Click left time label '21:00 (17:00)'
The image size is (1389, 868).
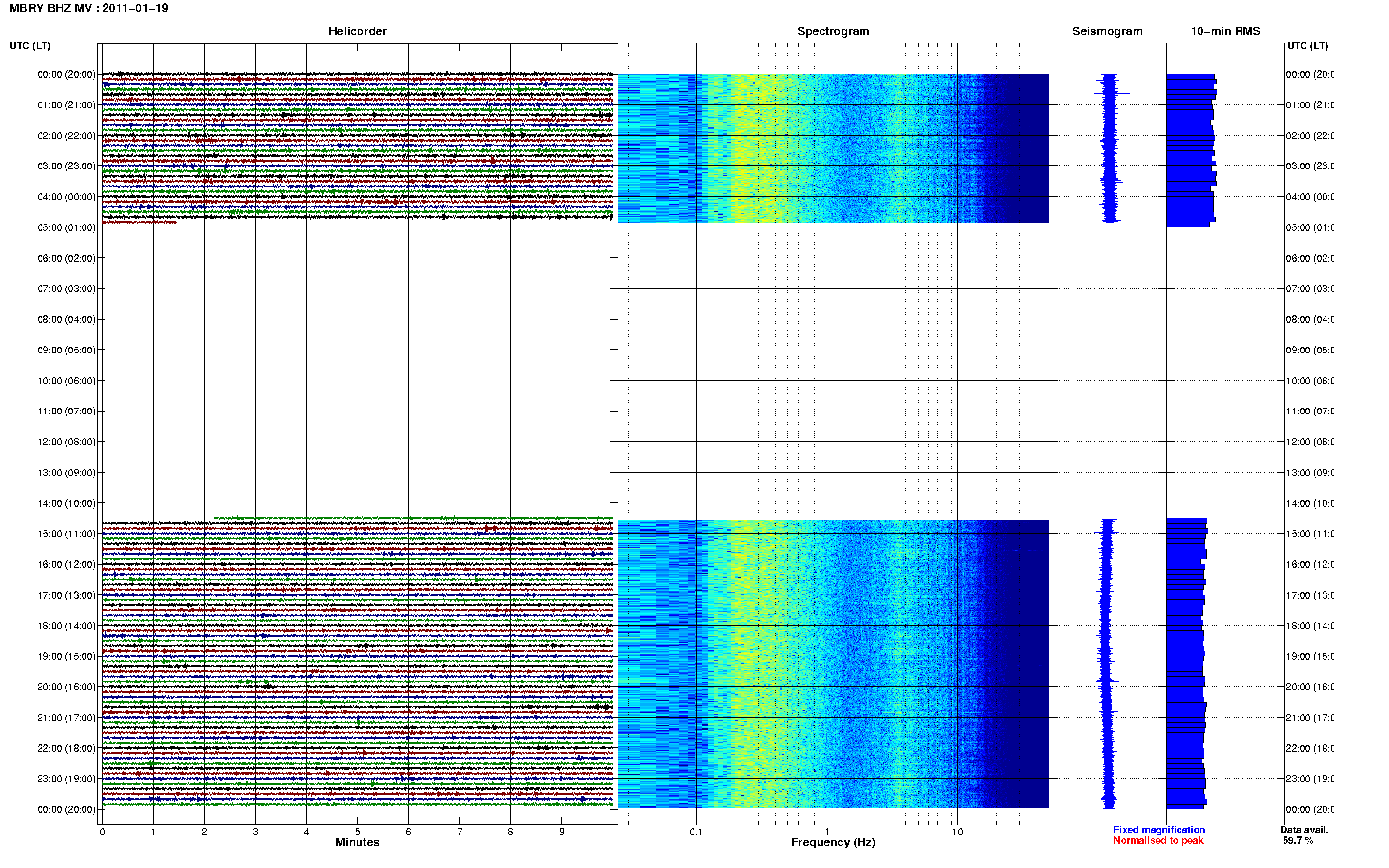pyautogui.click(x=66, y=718)
